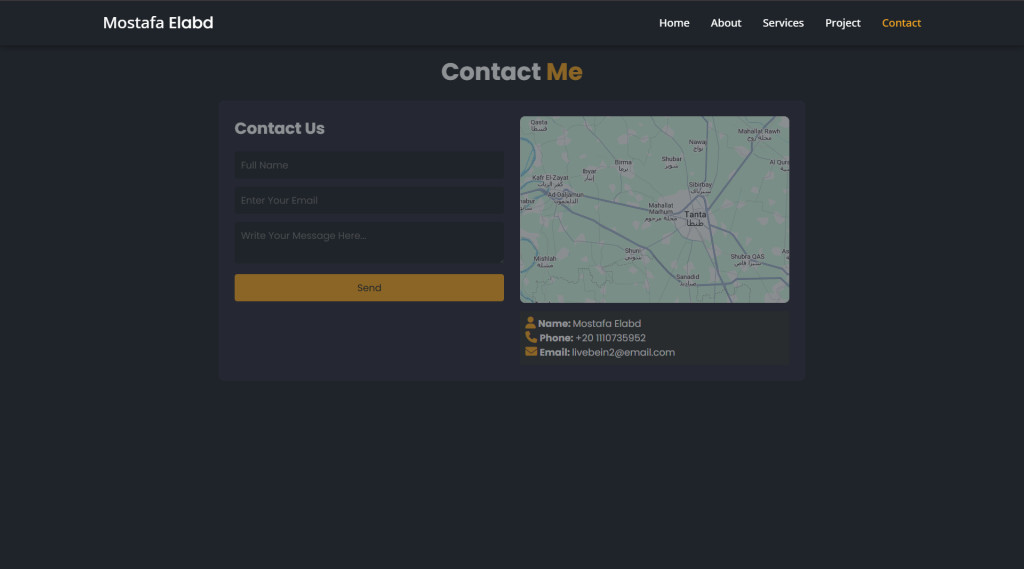
Task: Click the Mostafa Elabd site logo
Action: [x=158, y=23]
